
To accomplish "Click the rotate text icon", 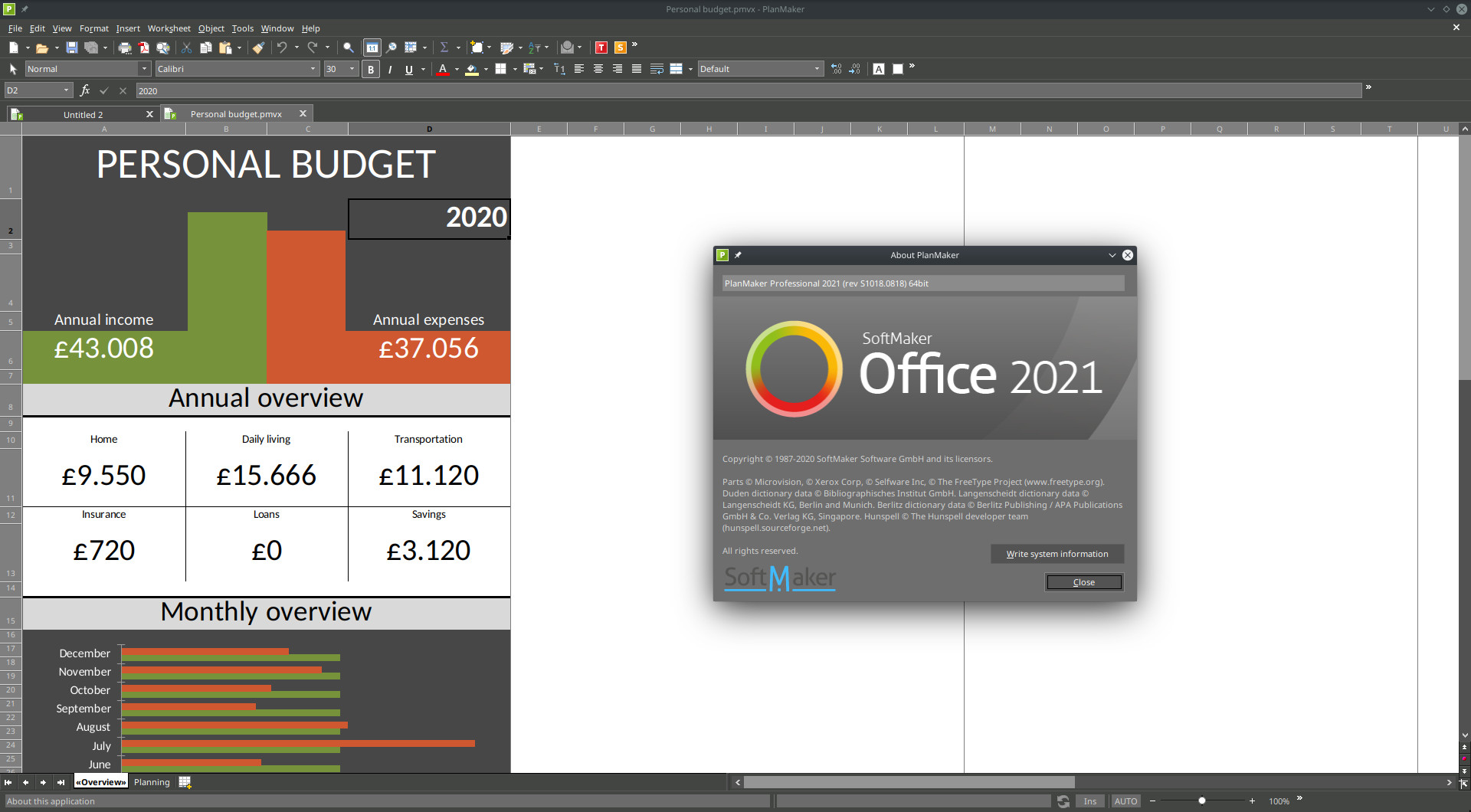I will click(559, 69).
